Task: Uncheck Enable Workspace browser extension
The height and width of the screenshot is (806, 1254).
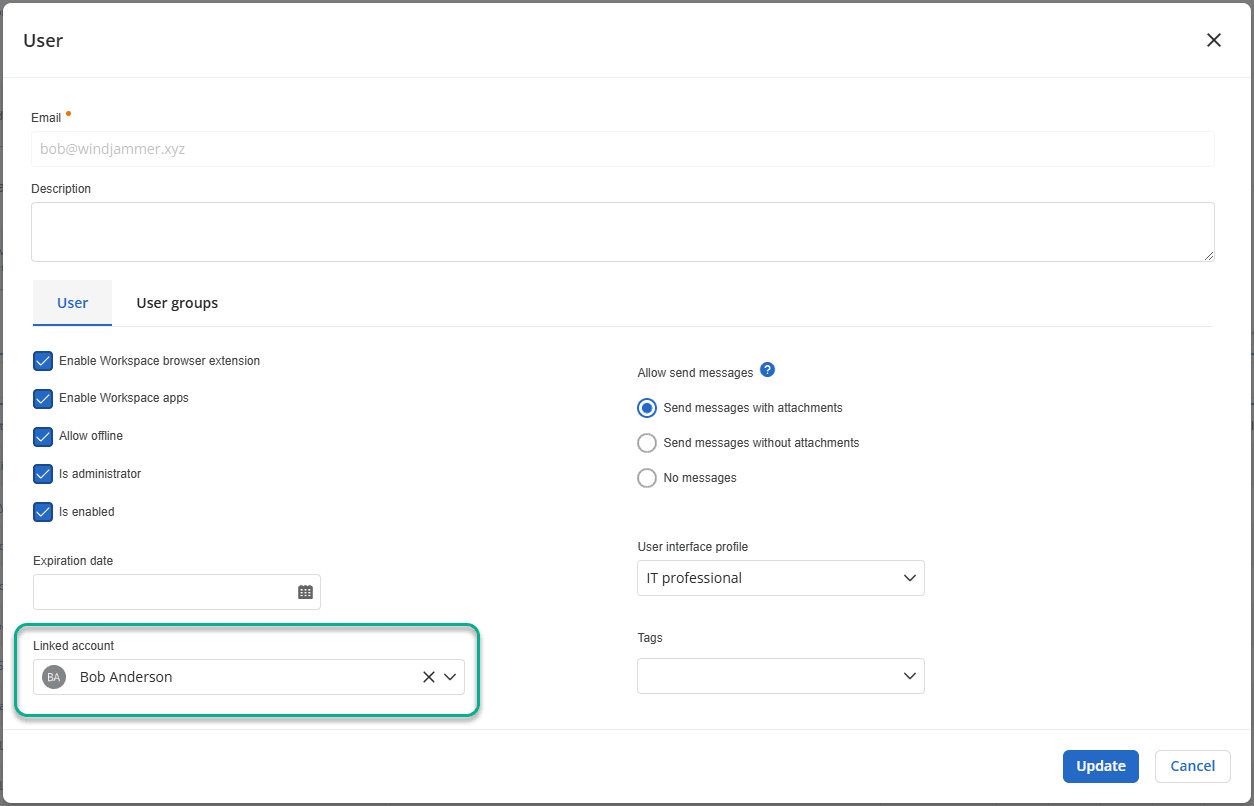Action: click(43, 361)
